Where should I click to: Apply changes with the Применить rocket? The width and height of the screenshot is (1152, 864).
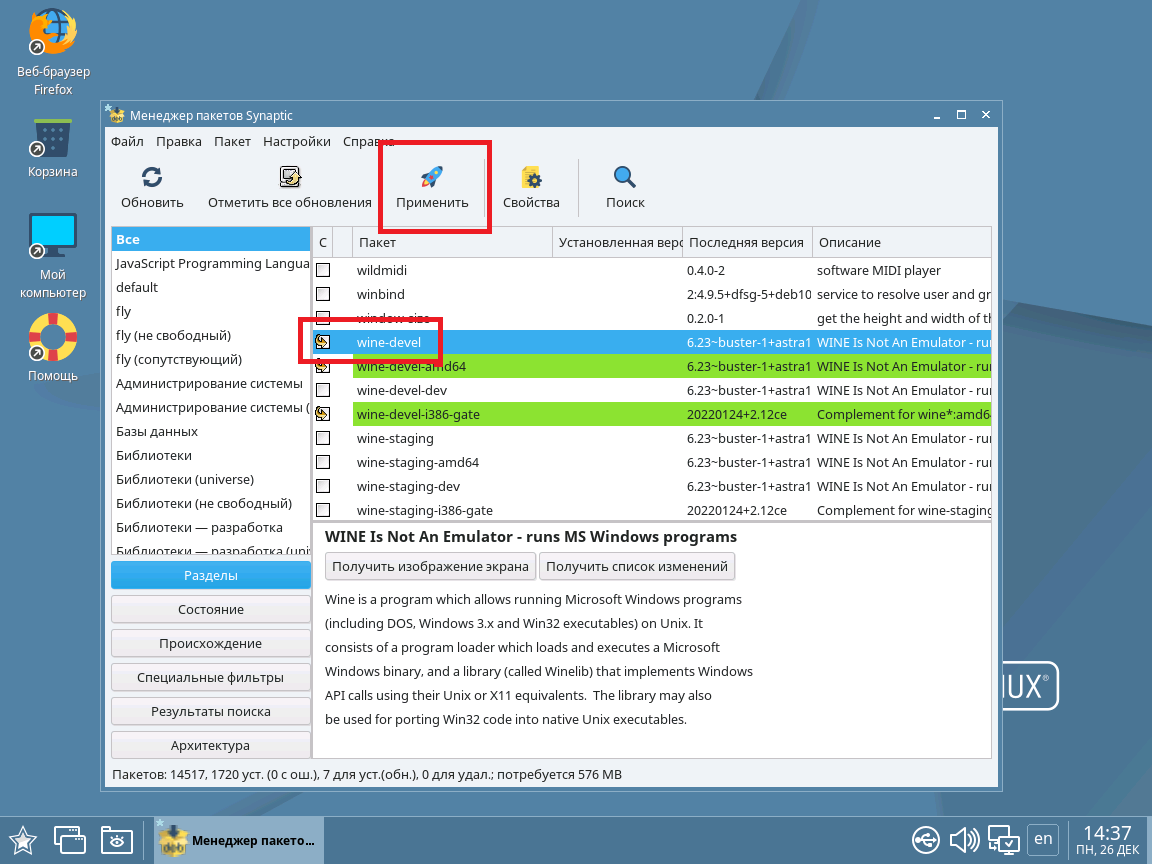432,177
